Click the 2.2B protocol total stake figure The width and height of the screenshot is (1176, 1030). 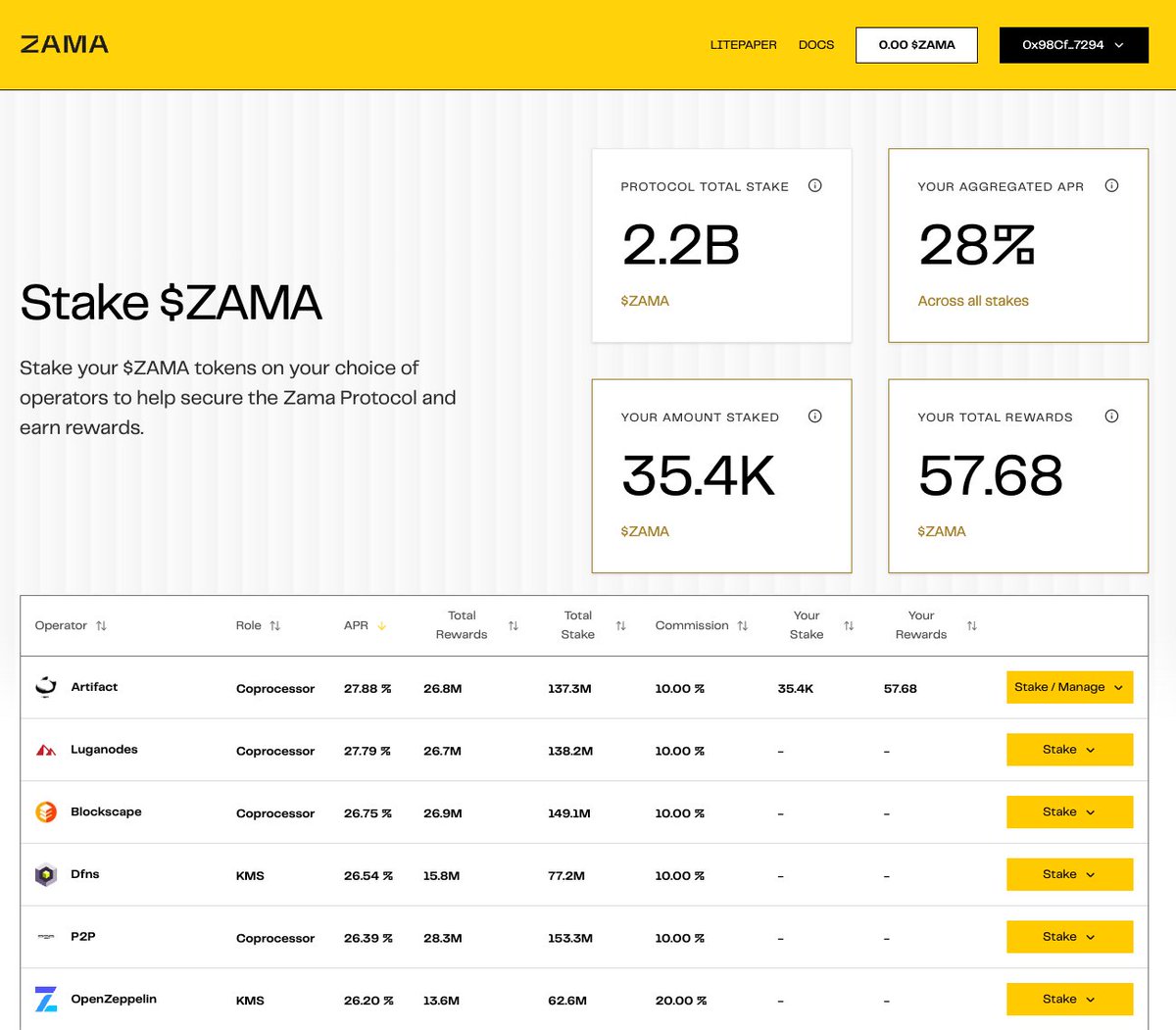pyautogui.click(x=681, y=245)
